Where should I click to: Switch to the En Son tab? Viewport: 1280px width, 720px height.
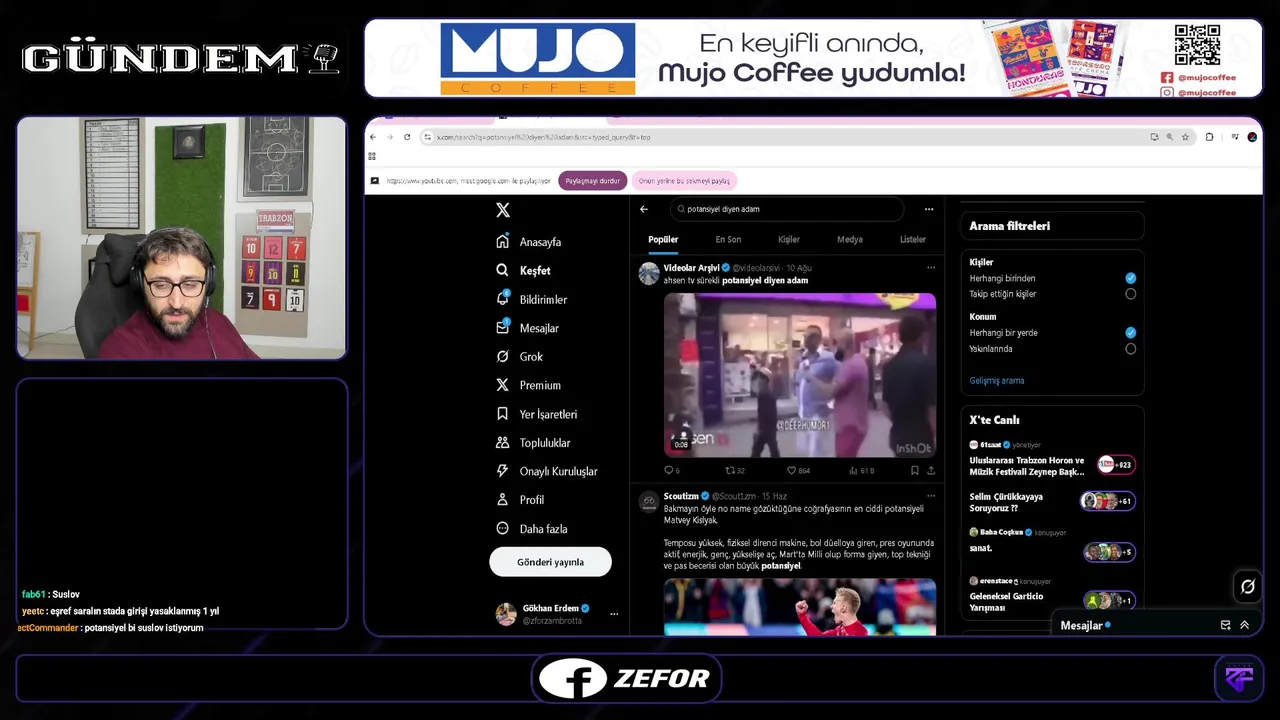pyautogui.click(x=728, y=240)
